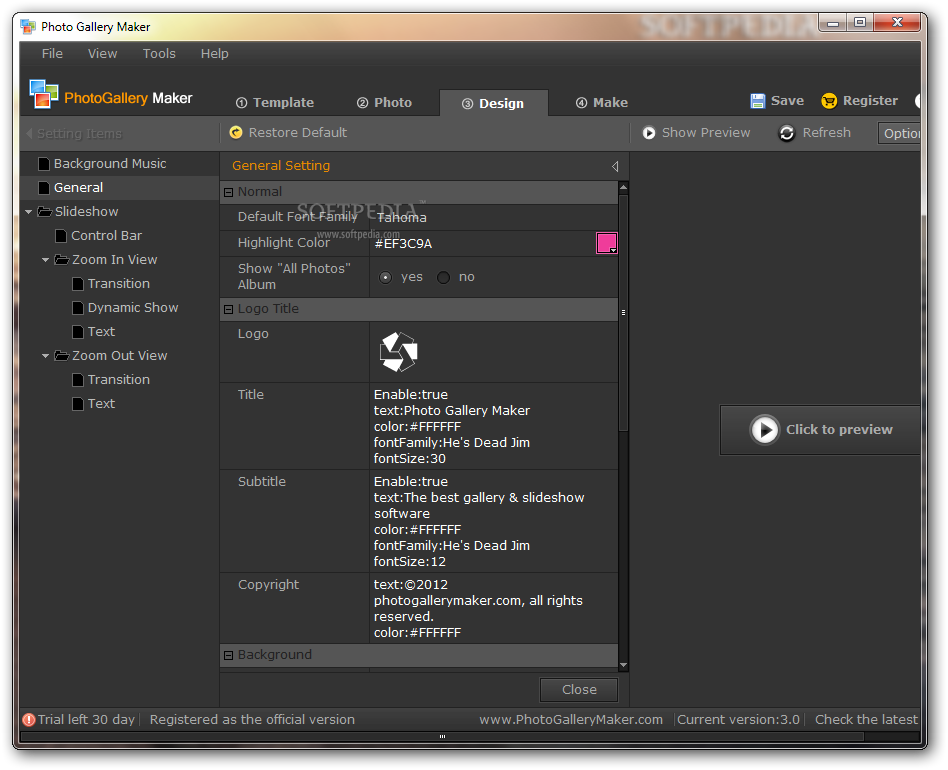Click the Restore Default arrow icon
Viewport: 948px width, 770px height.
[x=236, y=132]
